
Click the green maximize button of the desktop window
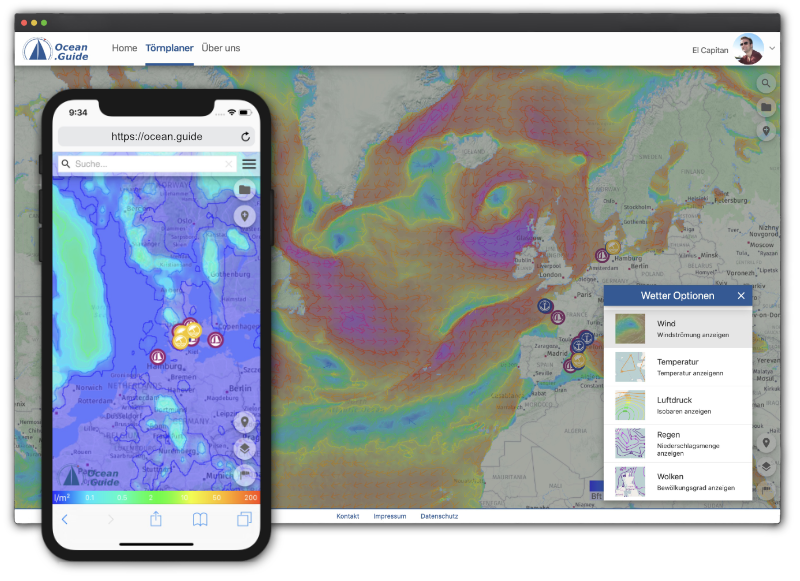[44, 23]
